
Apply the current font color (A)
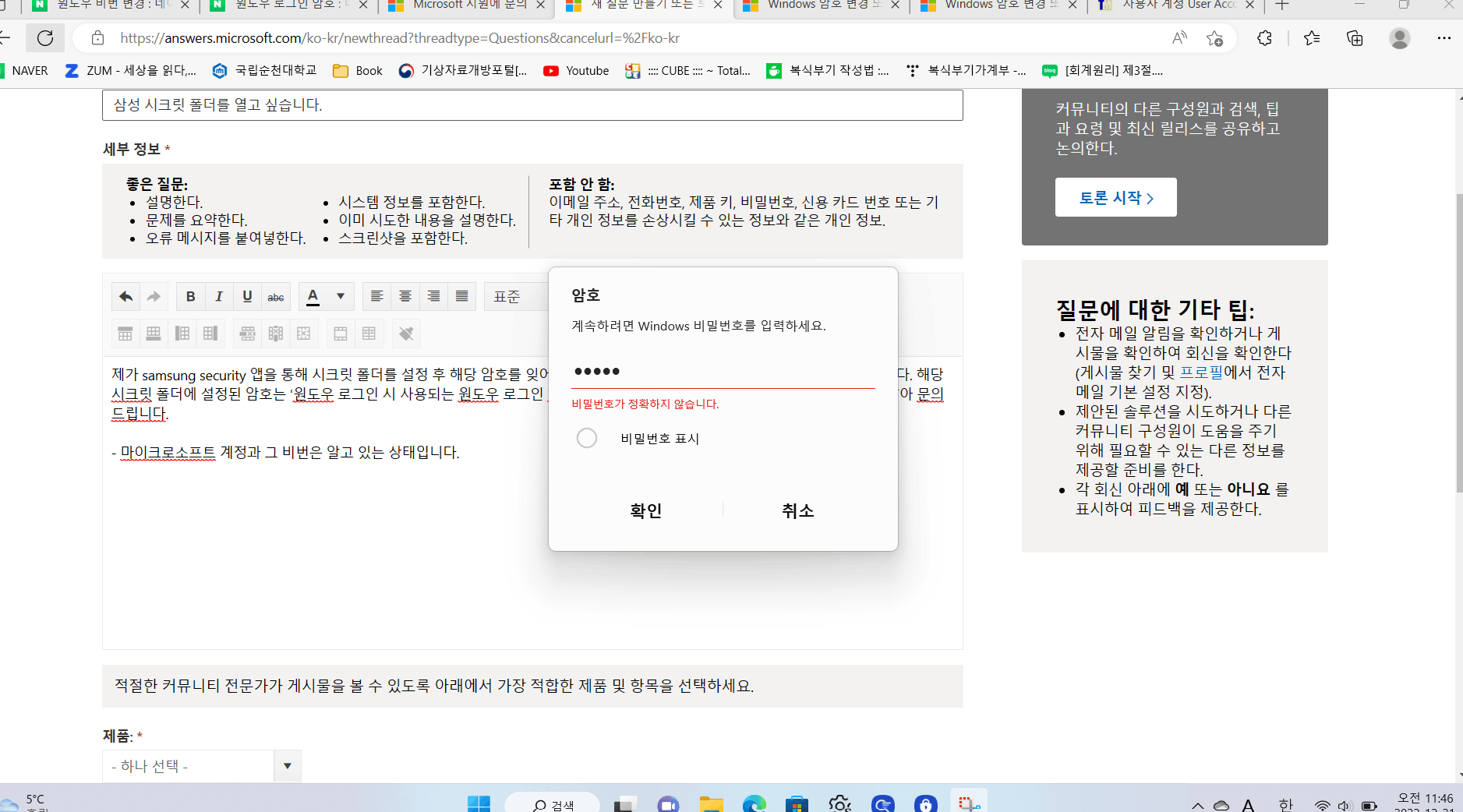tap(313, 296)
